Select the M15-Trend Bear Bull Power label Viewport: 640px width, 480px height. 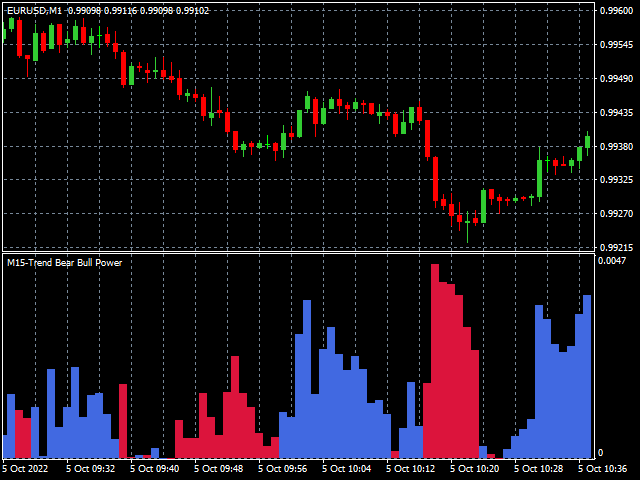(x=64, y=263)
